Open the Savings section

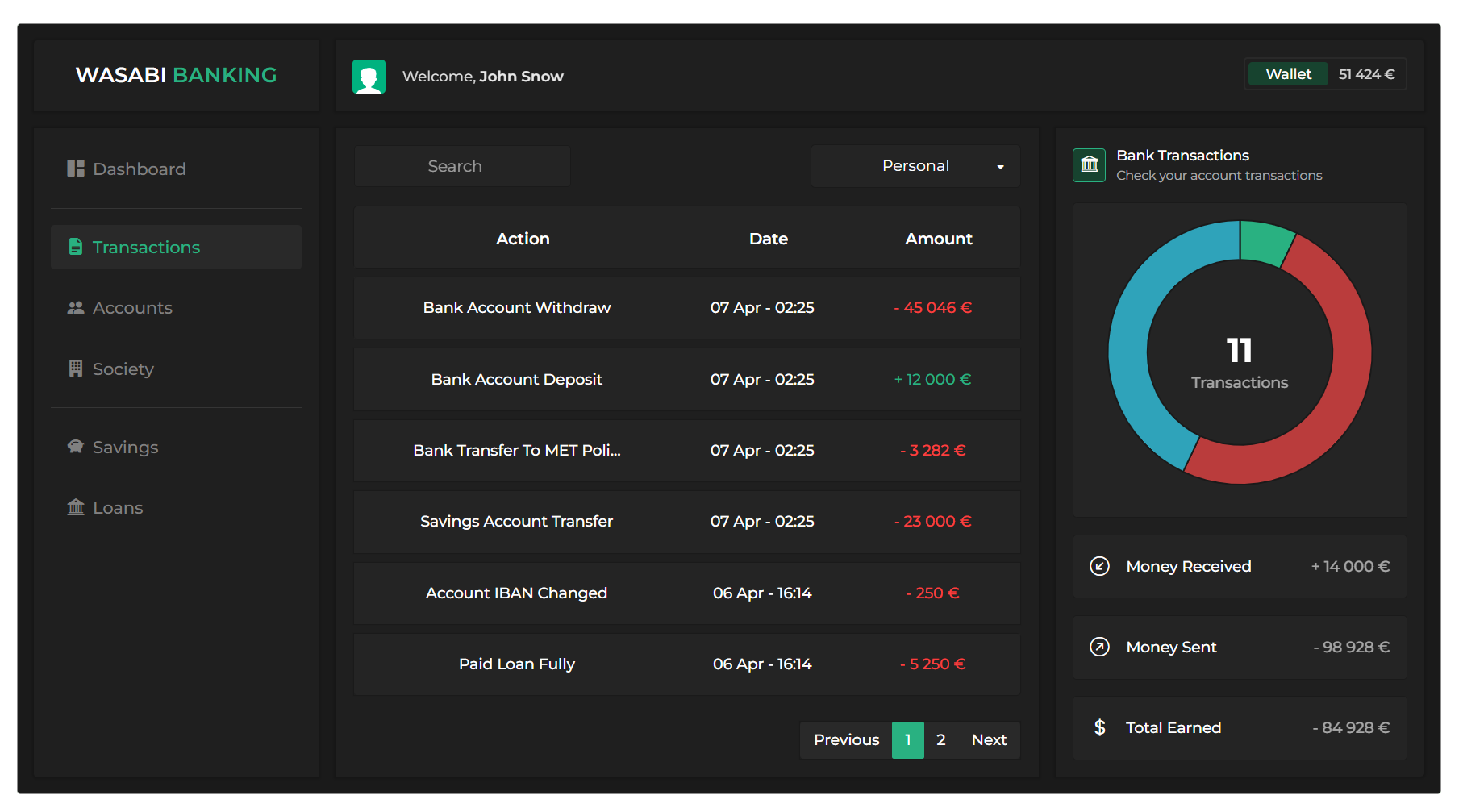tap(125, 447)
